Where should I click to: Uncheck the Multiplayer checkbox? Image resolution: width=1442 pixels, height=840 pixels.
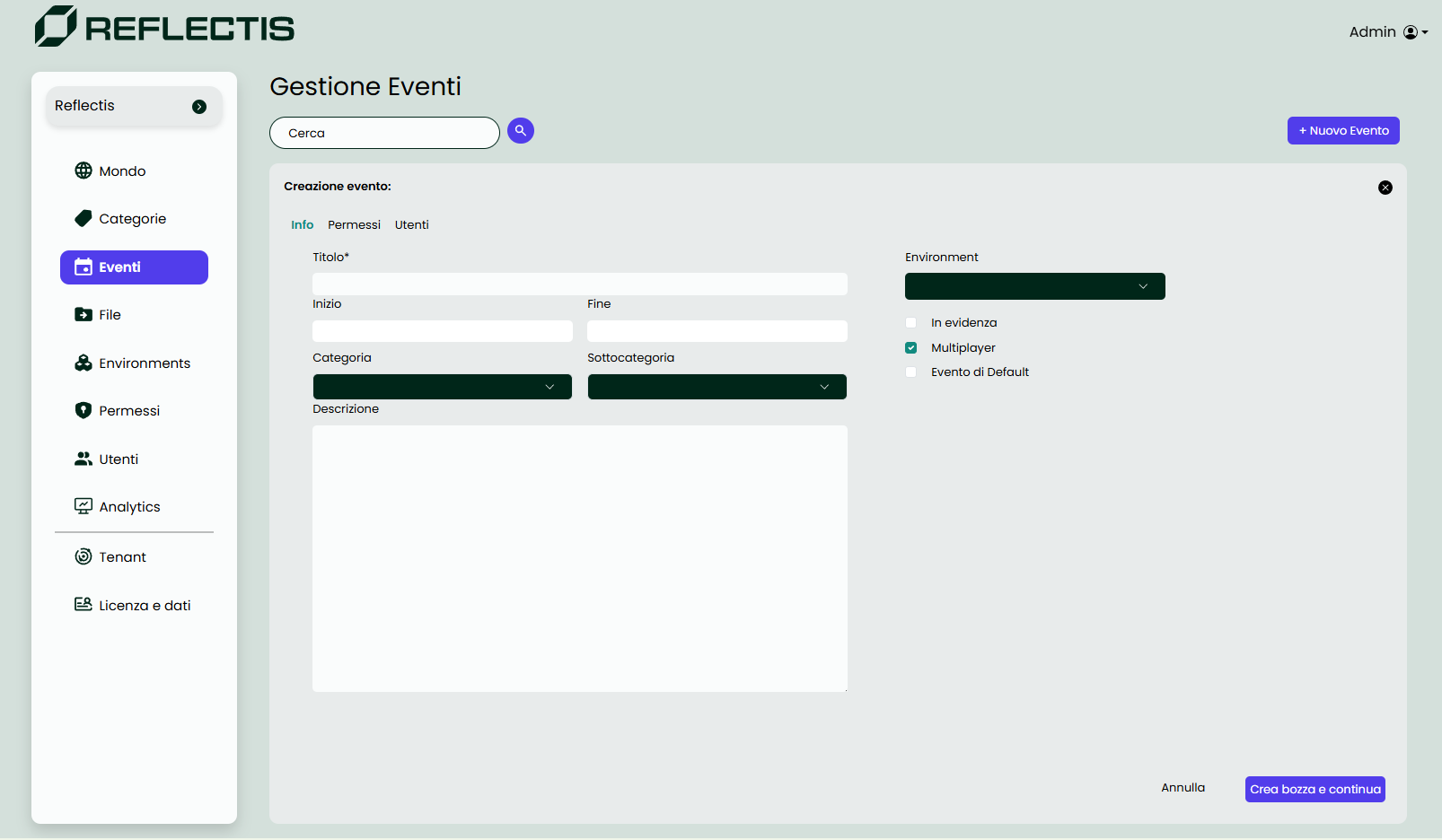[911, 348]
